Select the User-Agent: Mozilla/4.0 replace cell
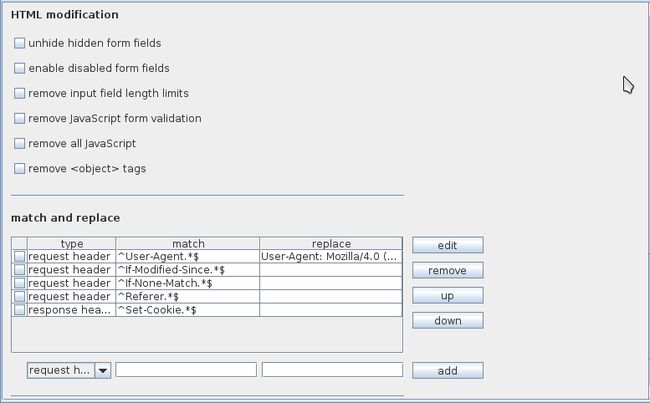The width and height of the screenshot is (650, 403). [x=331, y=256]
